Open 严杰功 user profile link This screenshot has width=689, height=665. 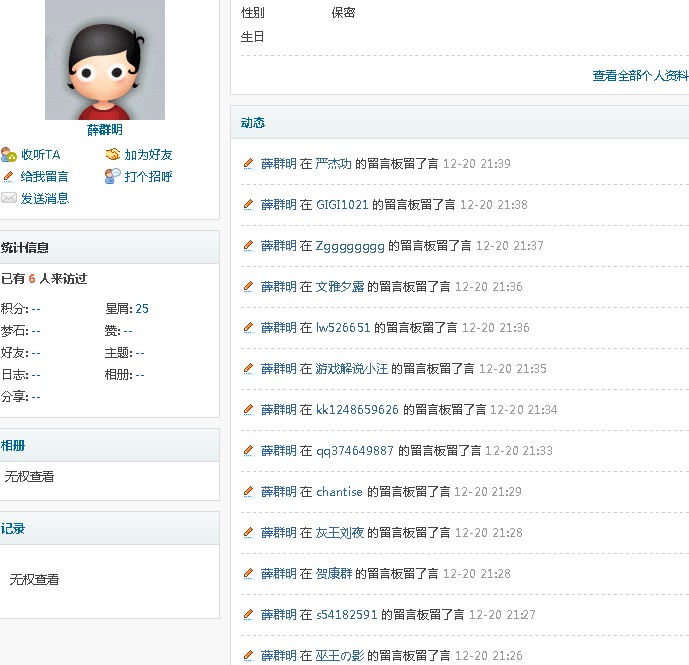pyautogui.click(x=334, y=164)
